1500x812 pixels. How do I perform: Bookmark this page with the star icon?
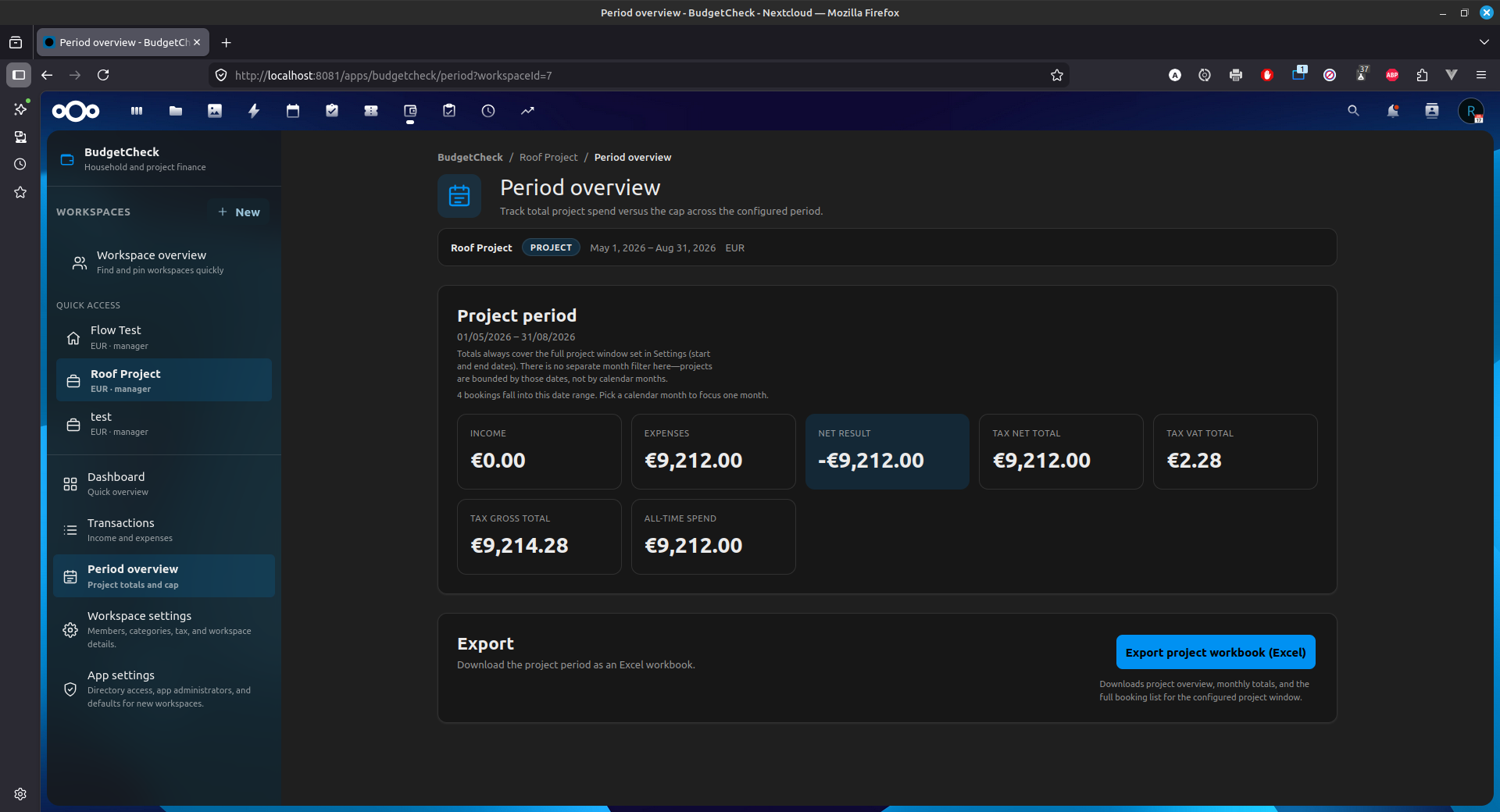[x=1057, y=75]
